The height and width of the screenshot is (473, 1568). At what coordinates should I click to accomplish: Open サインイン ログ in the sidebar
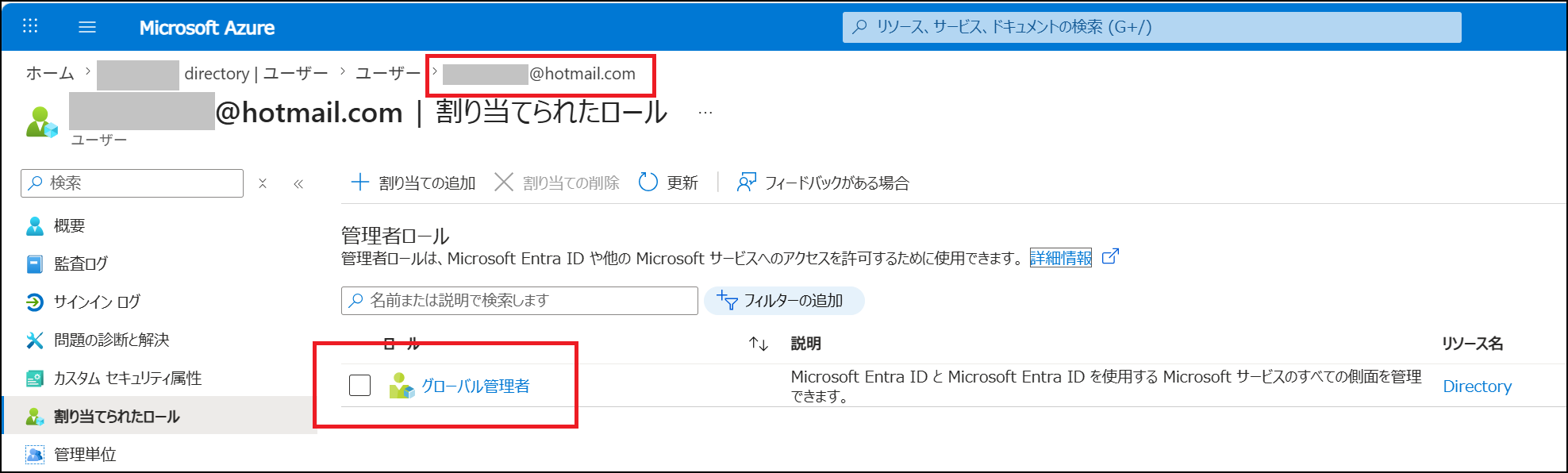97,302
